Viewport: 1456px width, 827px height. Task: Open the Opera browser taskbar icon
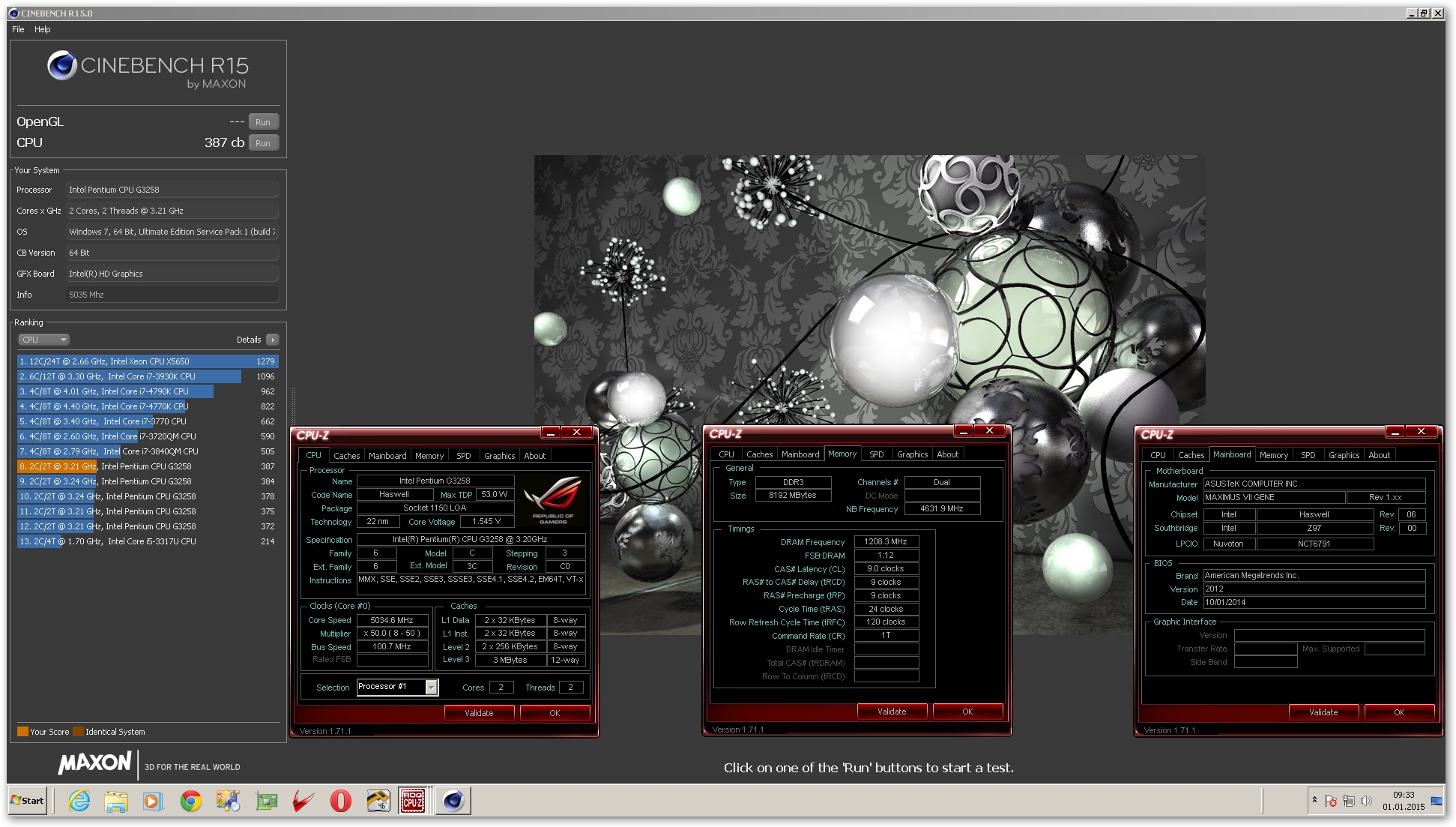(x=340, y=801)
